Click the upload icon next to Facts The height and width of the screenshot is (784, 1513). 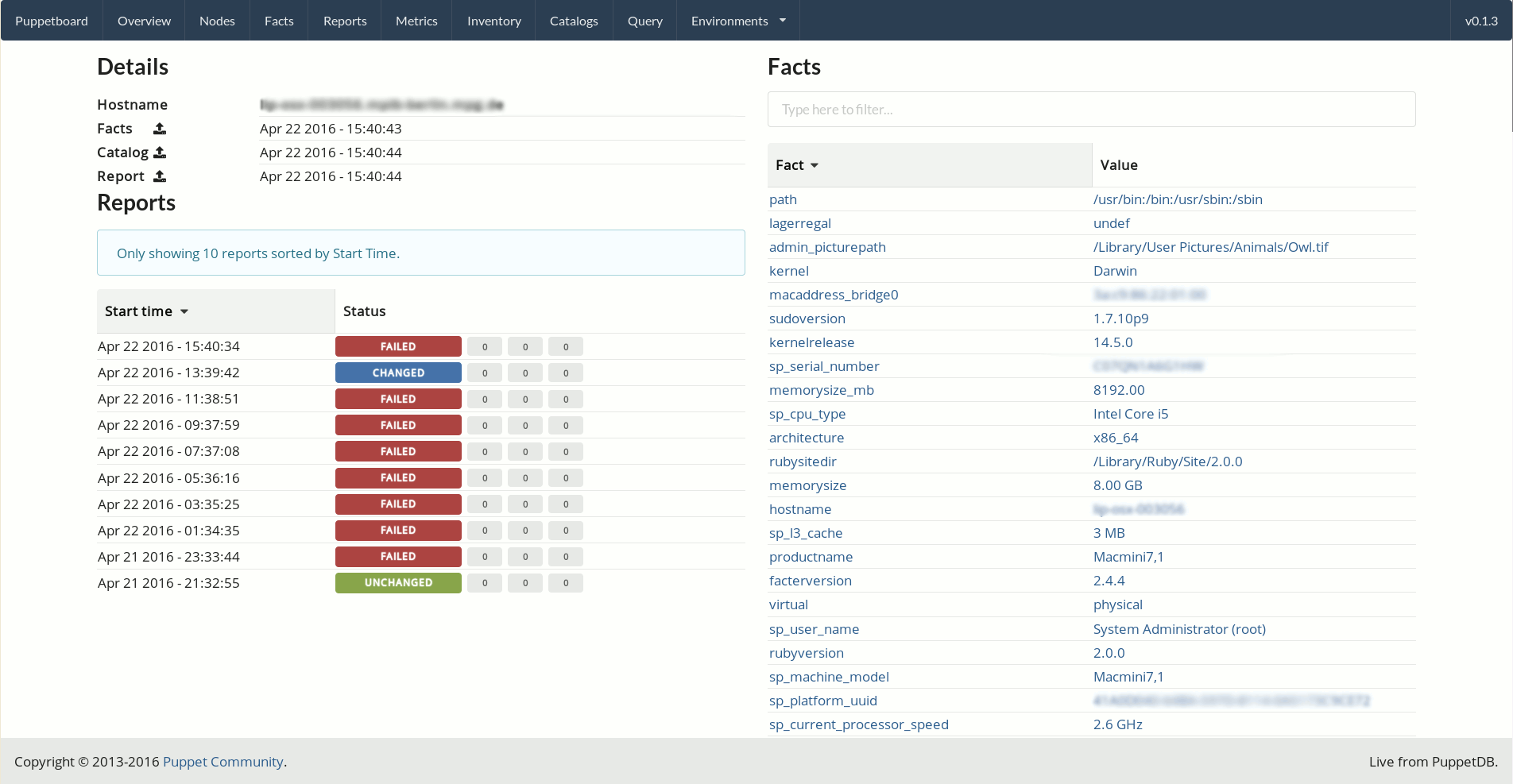coord(159,129)
